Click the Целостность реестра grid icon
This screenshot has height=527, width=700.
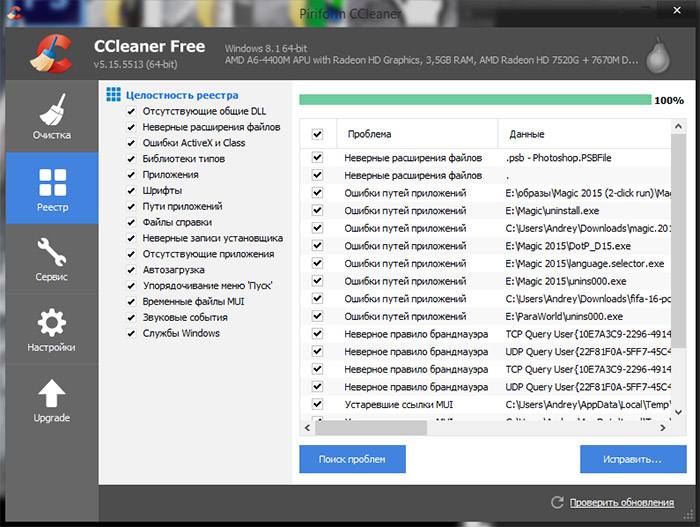[113, 95]
